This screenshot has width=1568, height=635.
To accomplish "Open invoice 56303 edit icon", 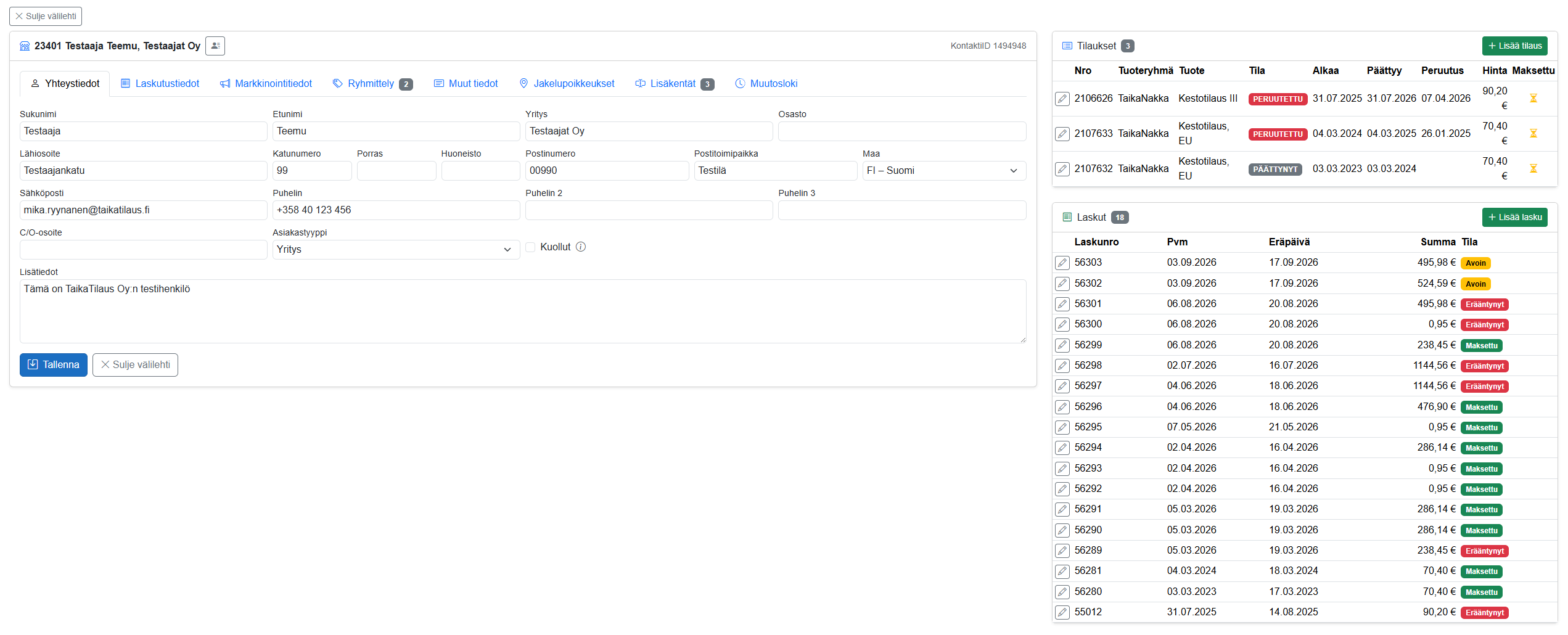I will [x=1062, y=263].
